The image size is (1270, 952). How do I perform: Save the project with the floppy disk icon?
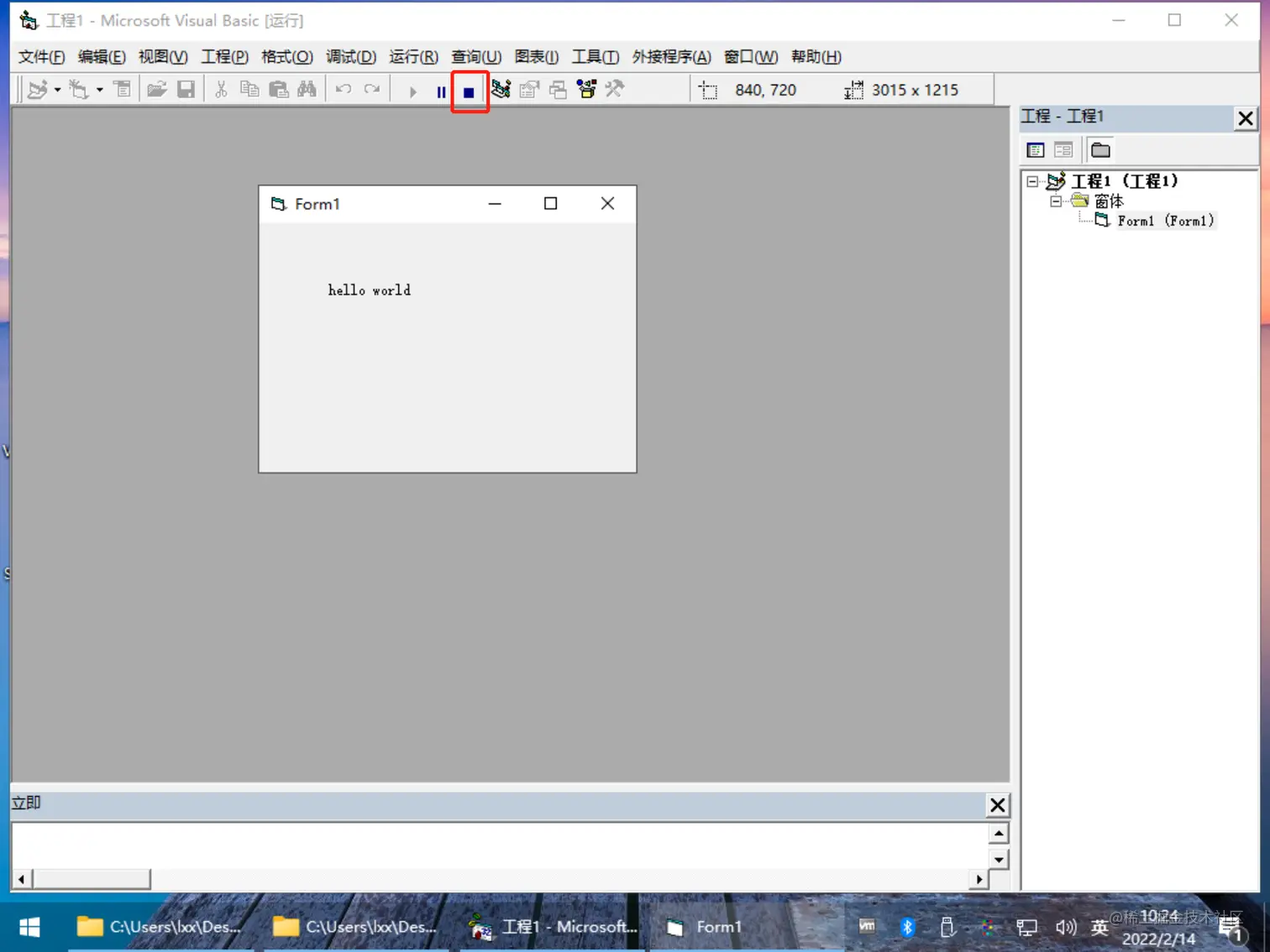tap(186, 89)
